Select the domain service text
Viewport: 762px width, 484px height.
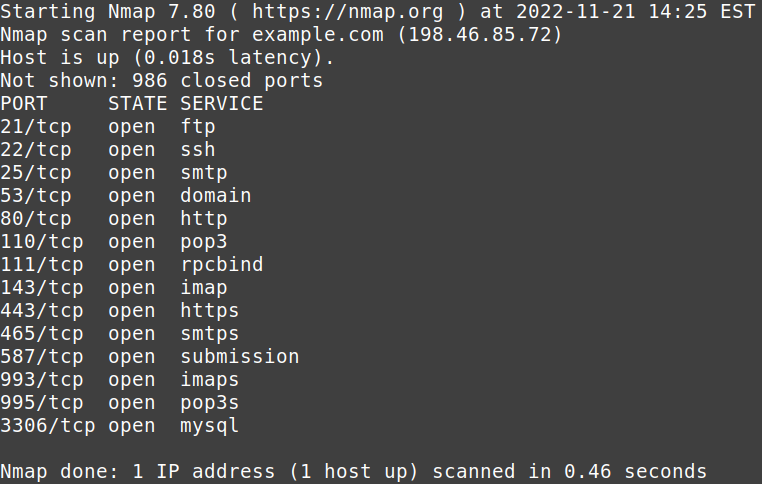click(x=216, y=195)
